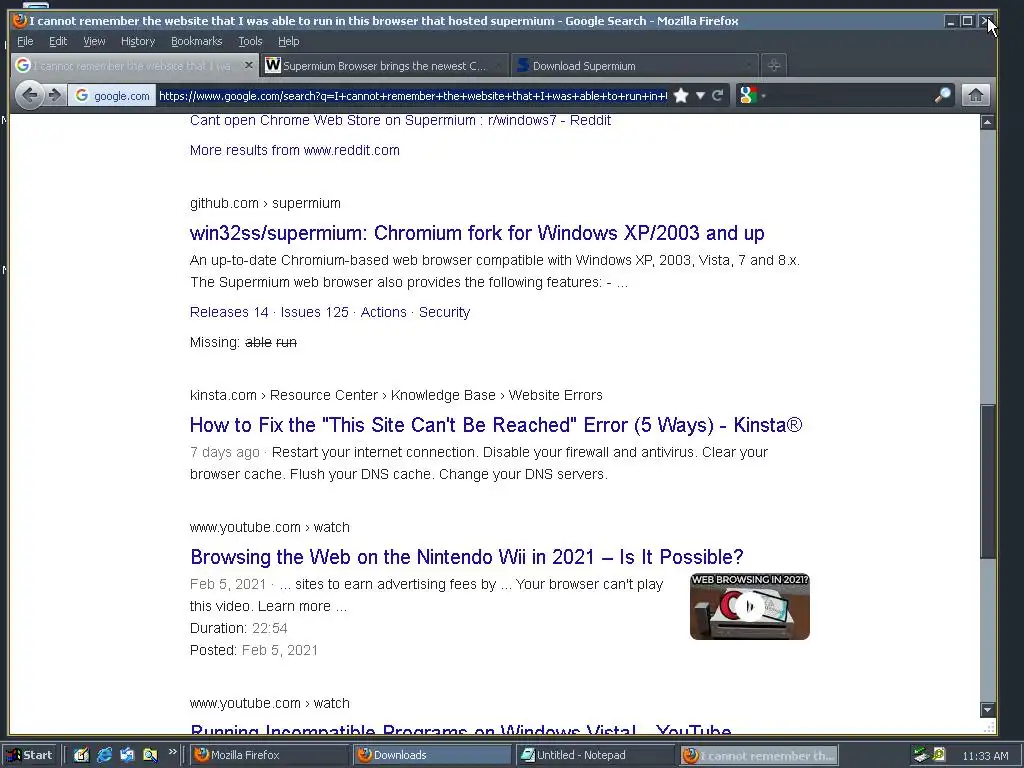Open a new tab with the plus button
This screenshot has width=1024, height=768.
point(774,65)
